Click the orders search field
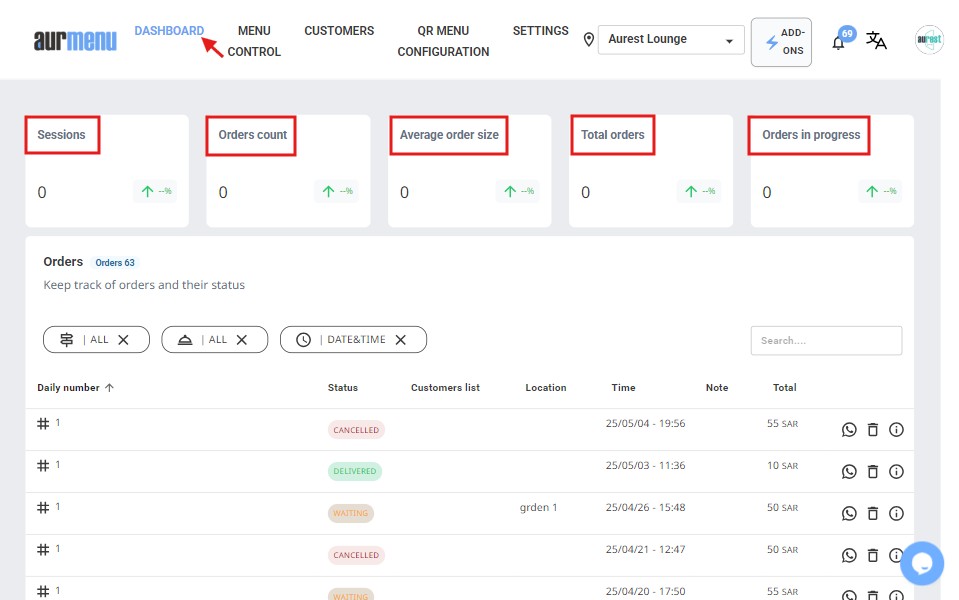Screen dimensions: 959x600 tap(826, 340)
